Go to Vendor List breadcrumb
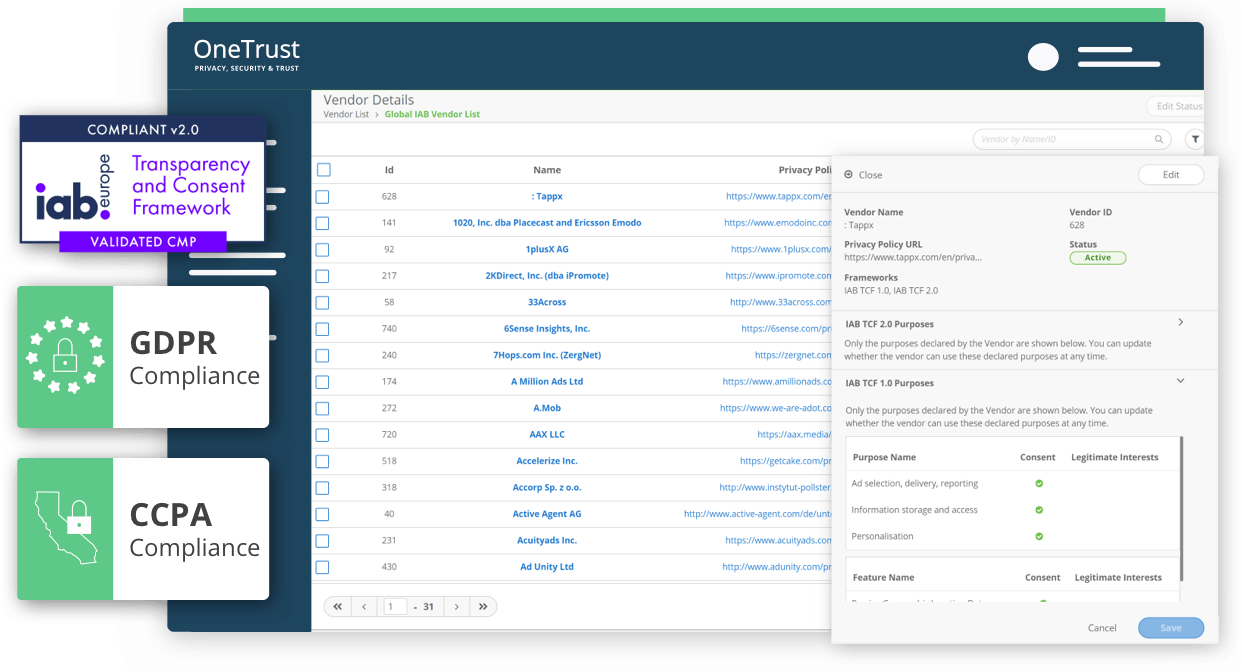This screenshot has width=1242, height=672. pos(346,115)
